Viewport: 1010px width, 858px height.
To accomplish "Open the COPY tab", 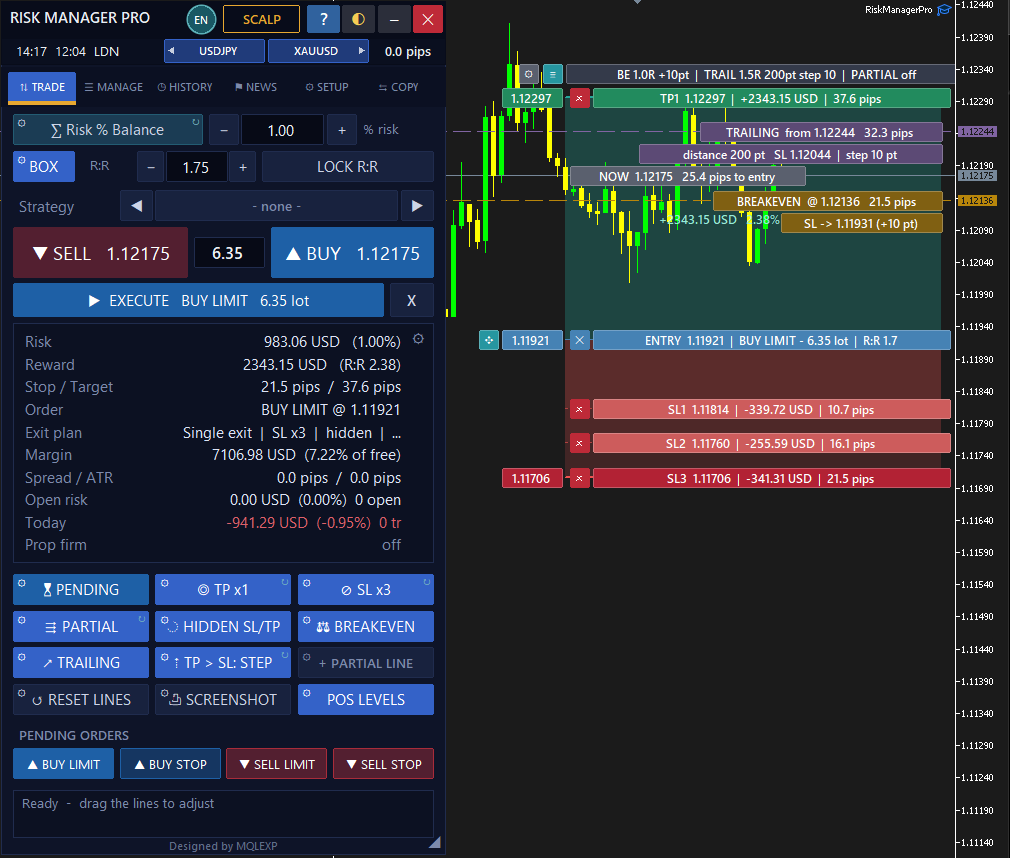I will coord(398,87).
